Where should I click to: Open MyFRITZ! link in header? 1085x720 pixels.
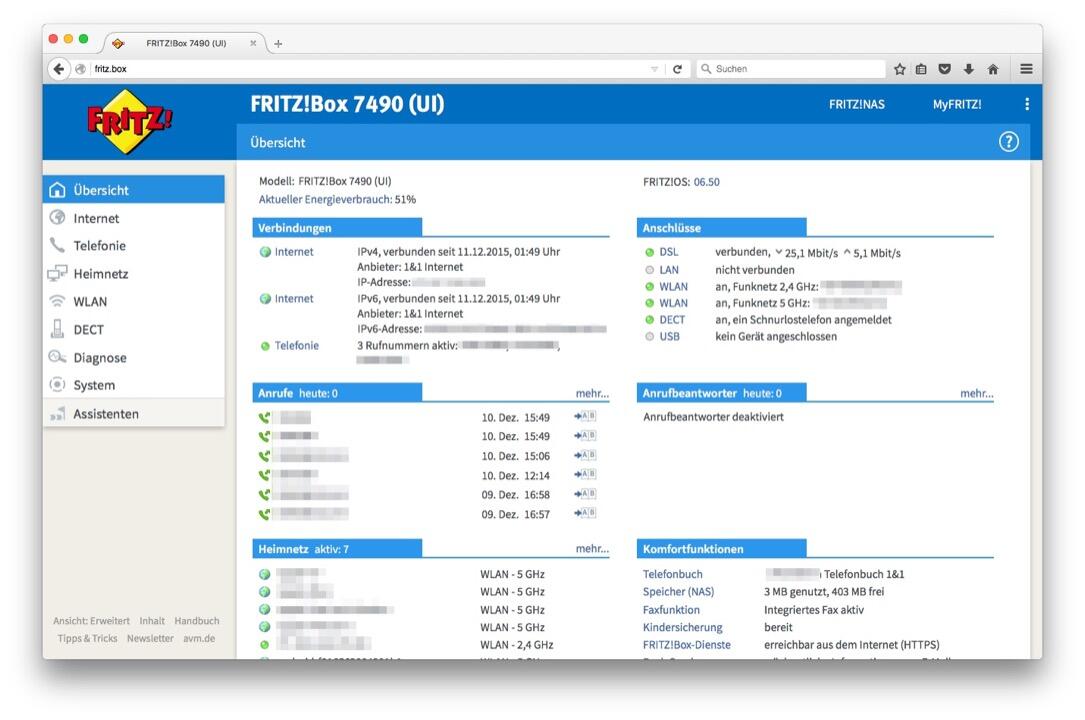[x=957, y=104]
